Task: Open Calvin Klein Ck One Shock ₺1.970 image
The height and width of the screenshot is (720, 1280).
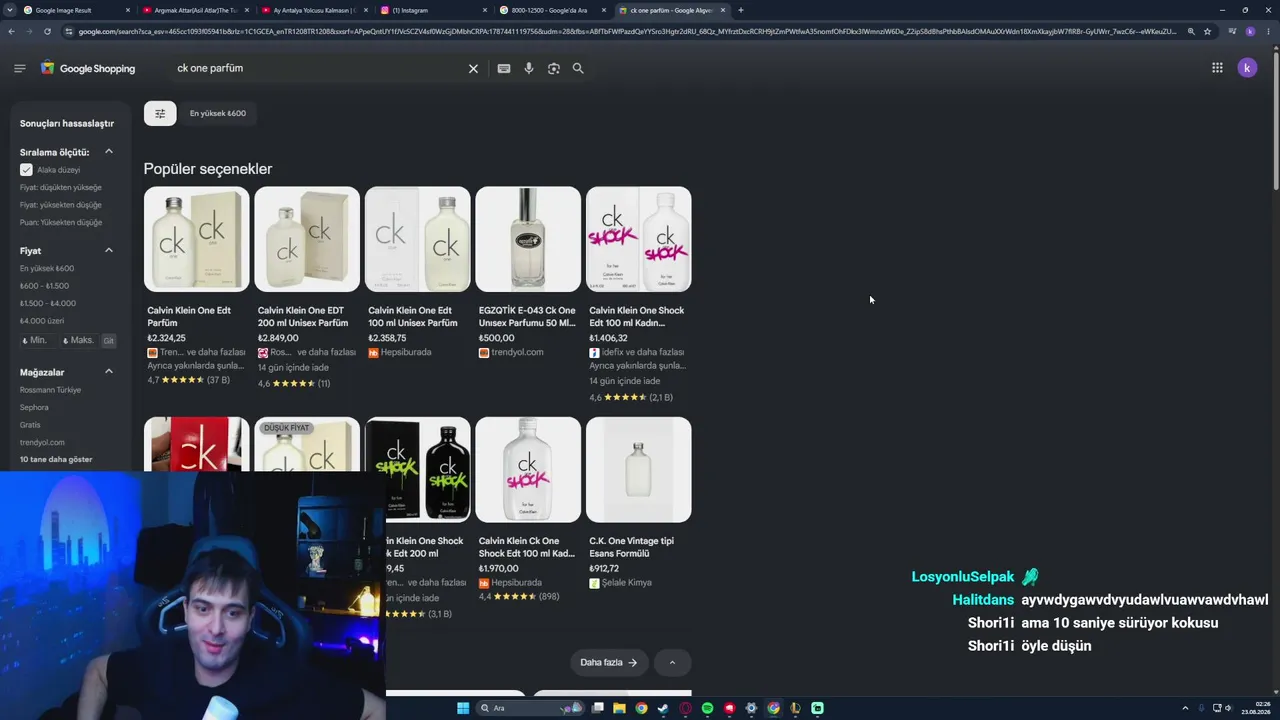Action: (x=528, y=470)
